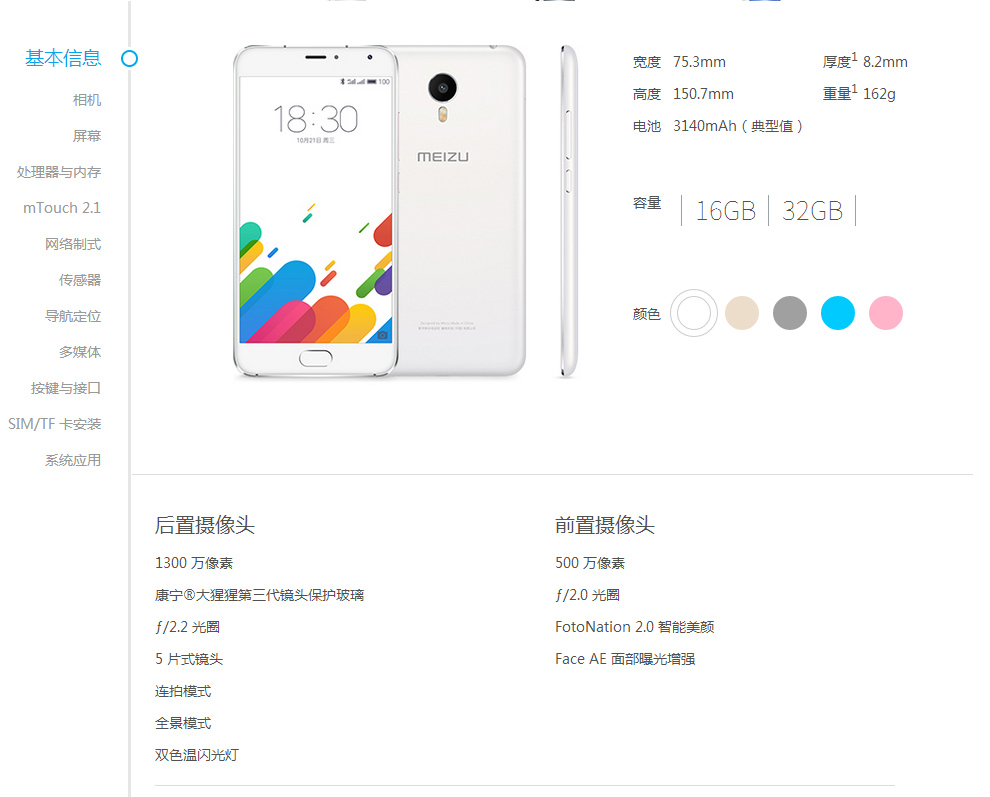Viewport: 990px width, 797px height.
Task: Open 导航定位 section
Action: 73,316
